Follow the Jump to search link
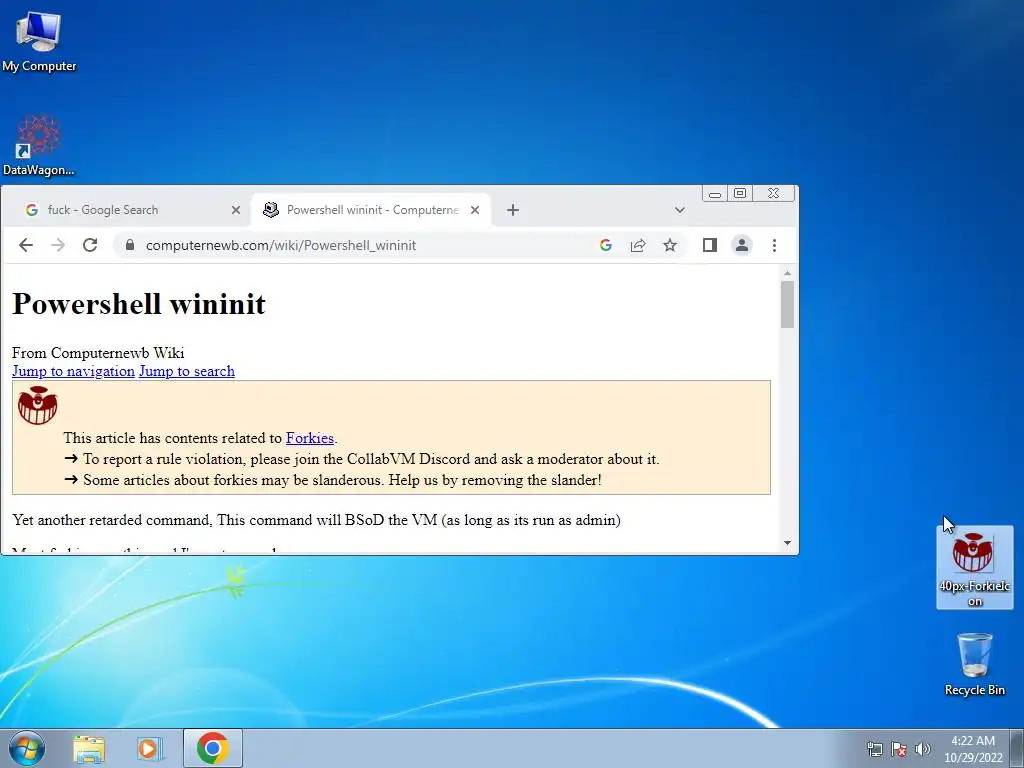Screen dimensions: 1024x768 click(187, 371)
